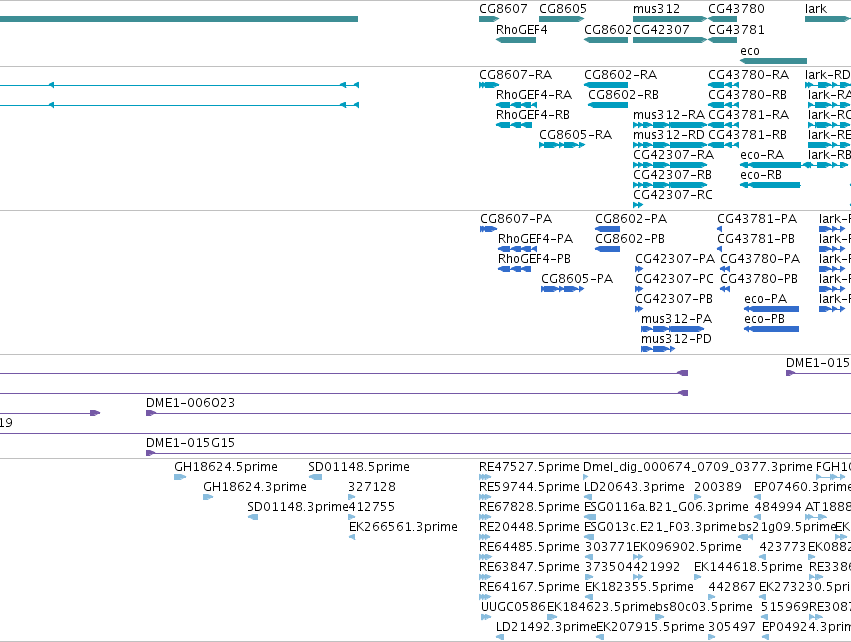Select the eco-PA protein label
This screenshot has height=642, width=851.
pyautogui.click(x=766, y=299)
